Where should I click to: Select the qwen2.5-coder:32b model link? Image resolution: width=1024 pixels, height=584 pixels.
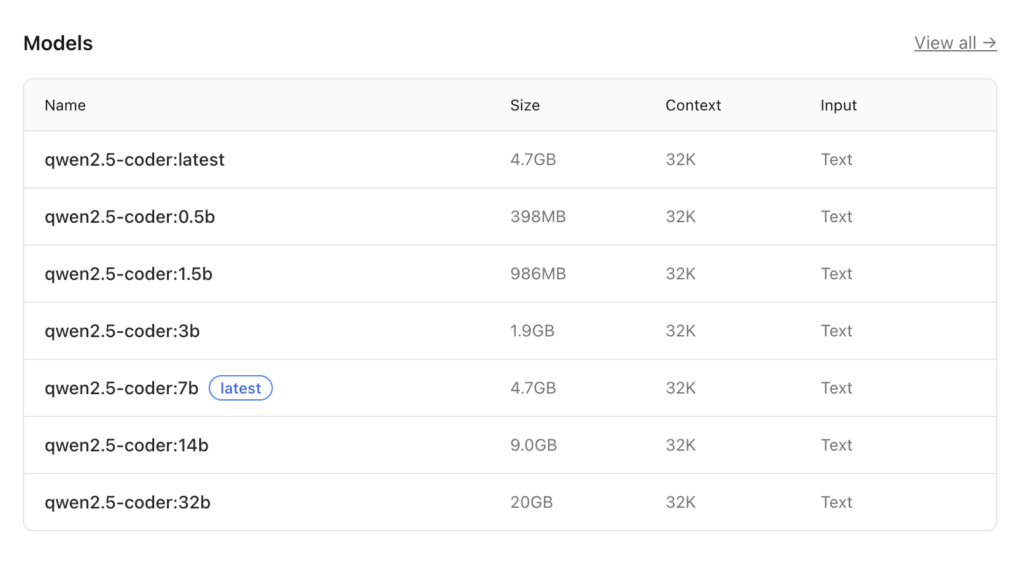click(x=127, y=502)
